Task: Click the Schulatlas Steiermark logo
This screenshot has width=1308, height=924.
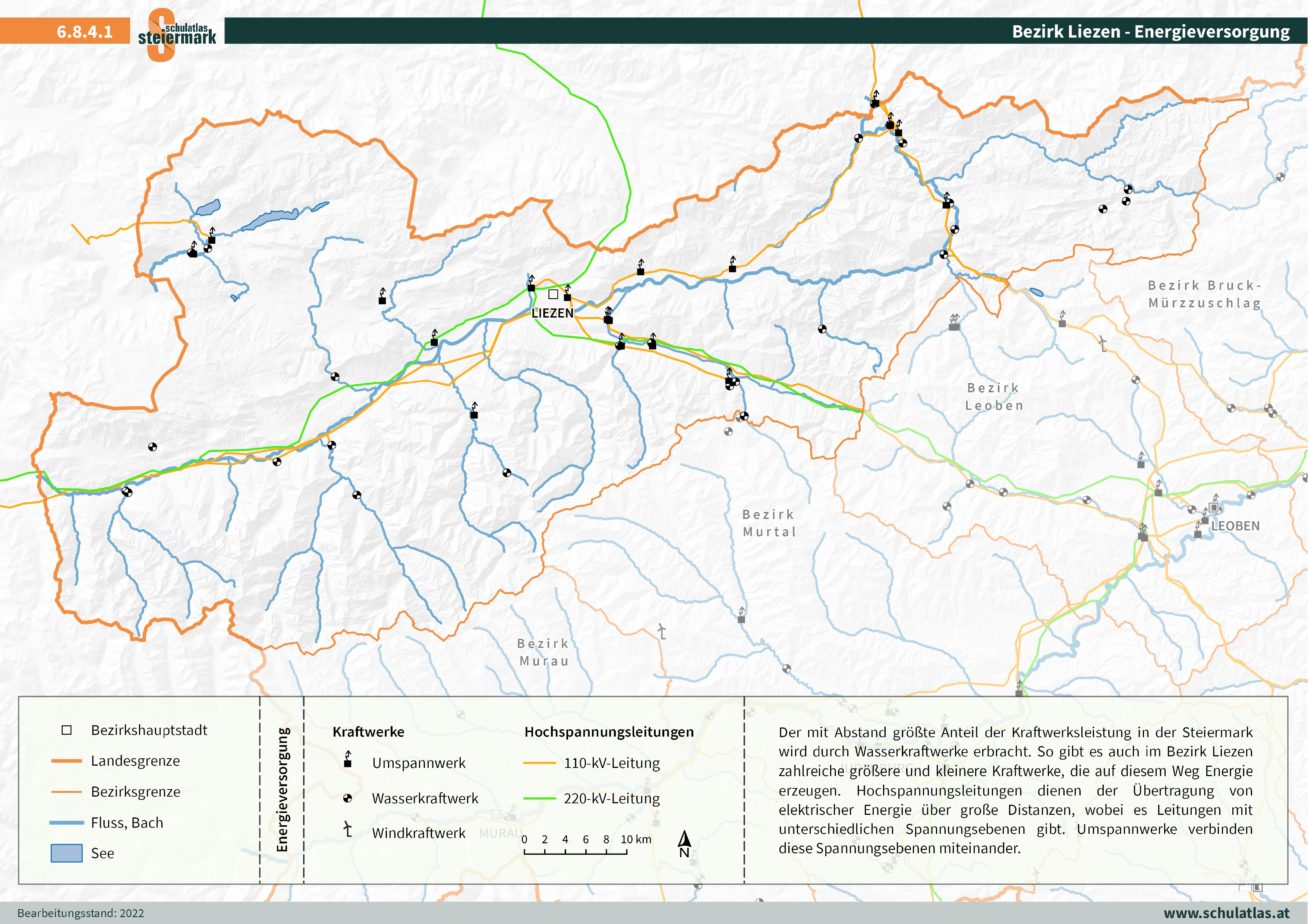Action: coord(177,34)
